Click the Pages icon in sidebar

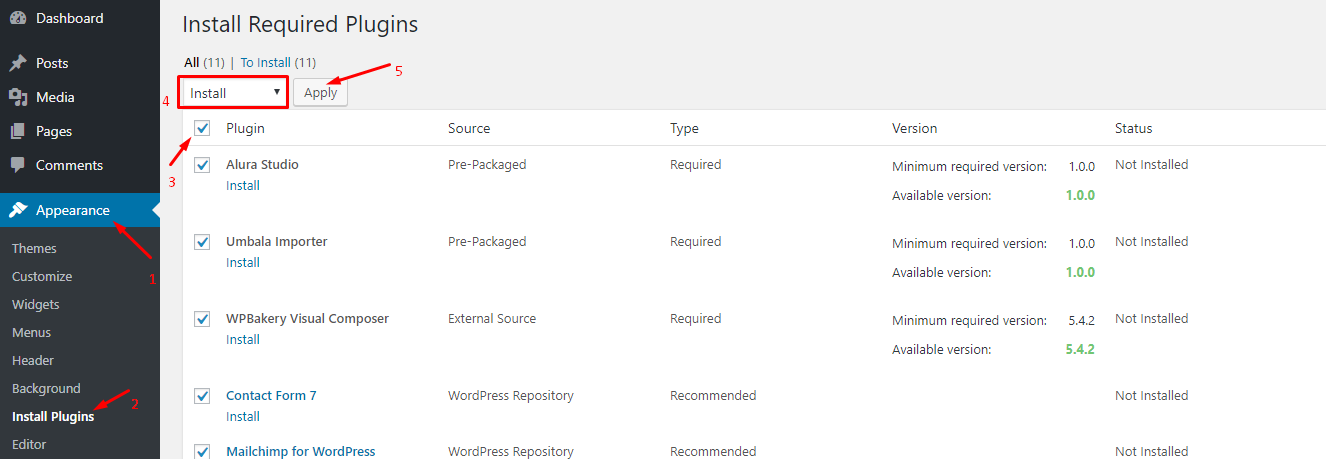click(18, 131)
